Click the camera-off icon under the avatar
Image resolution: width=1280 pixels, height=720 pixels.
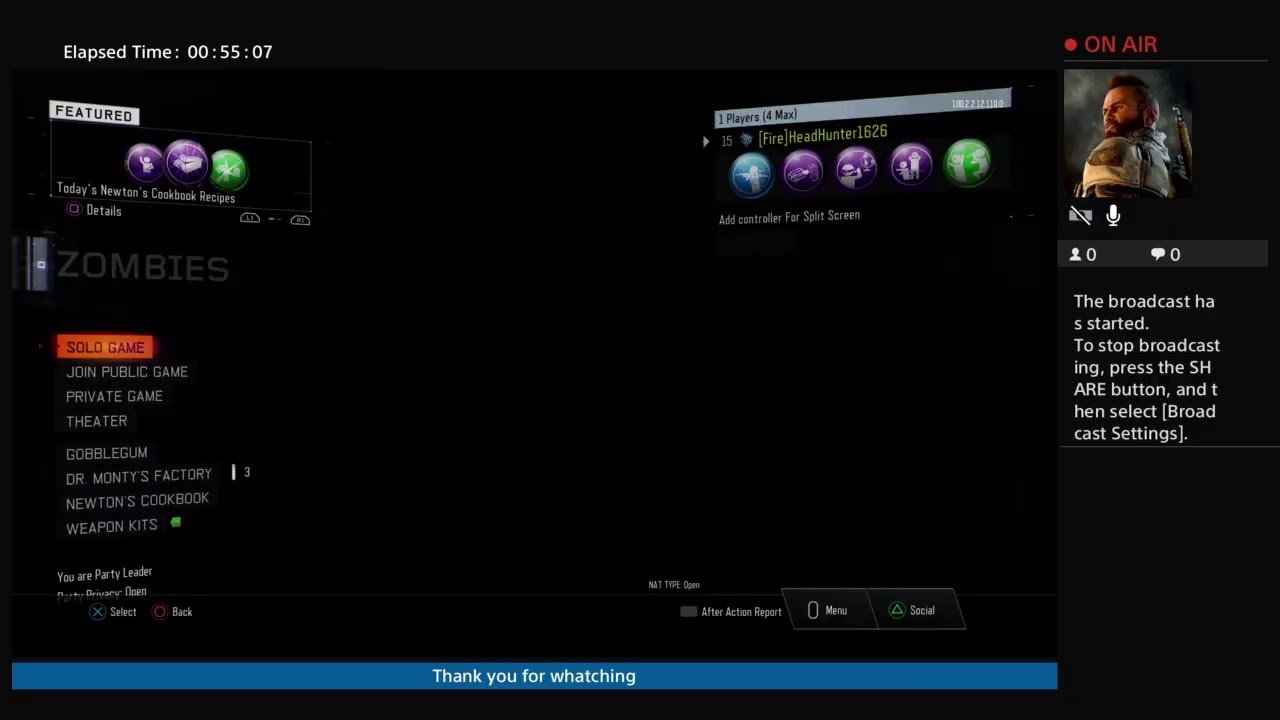(1080, 216)
